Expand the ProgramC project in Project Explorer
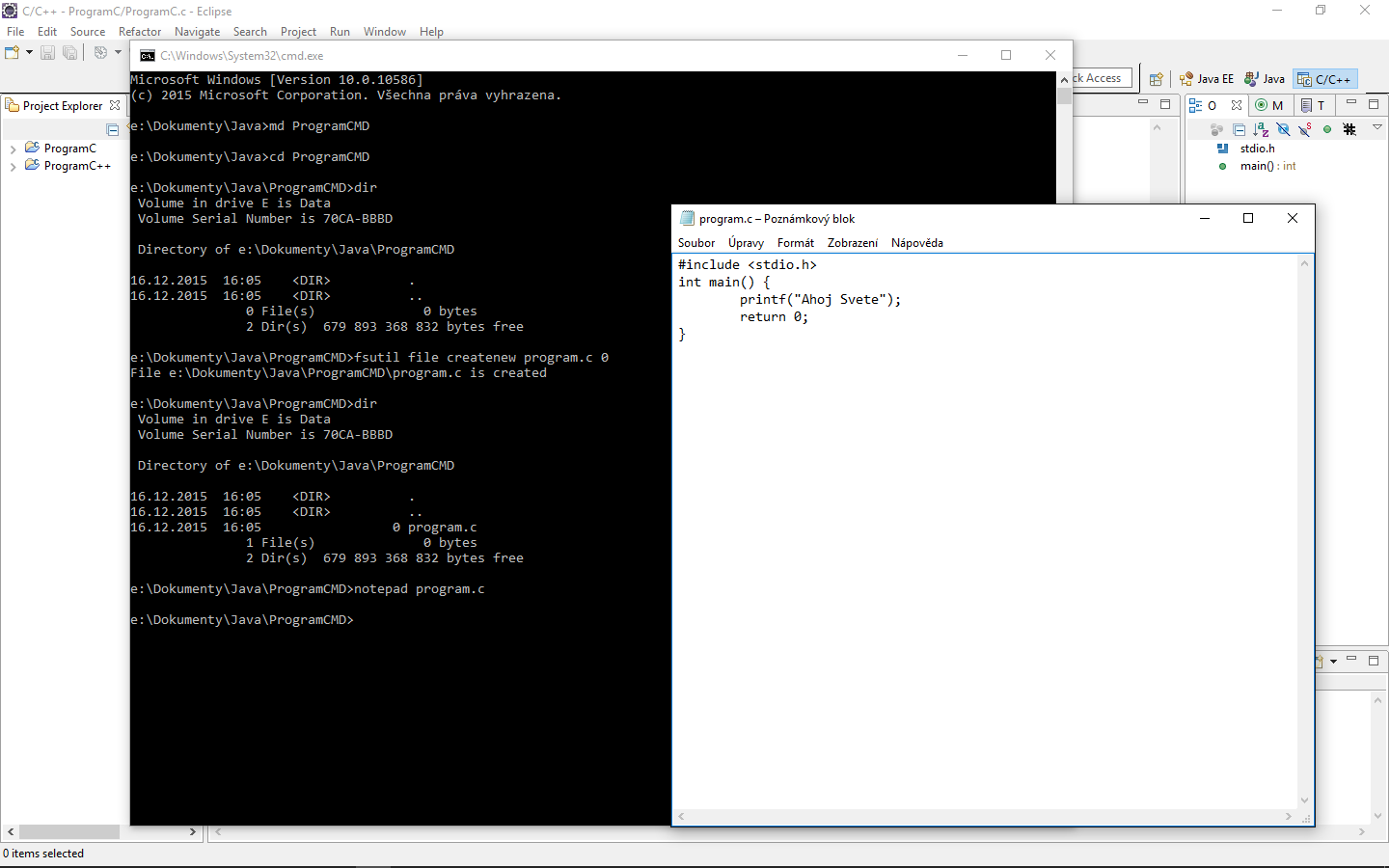This screenshot has height=868, width=1390. click(14, 148)
